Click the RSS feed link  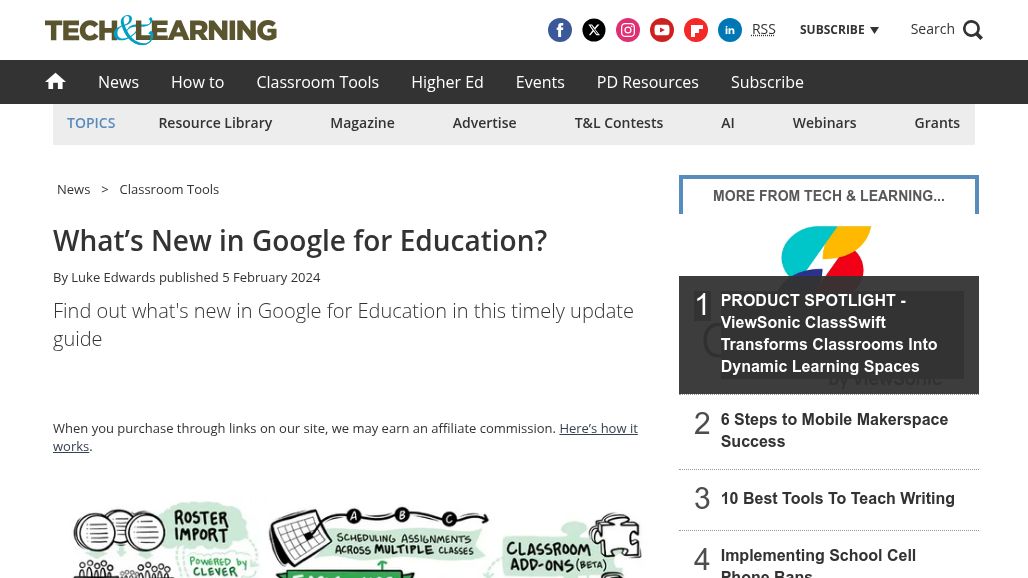(763, 29)
